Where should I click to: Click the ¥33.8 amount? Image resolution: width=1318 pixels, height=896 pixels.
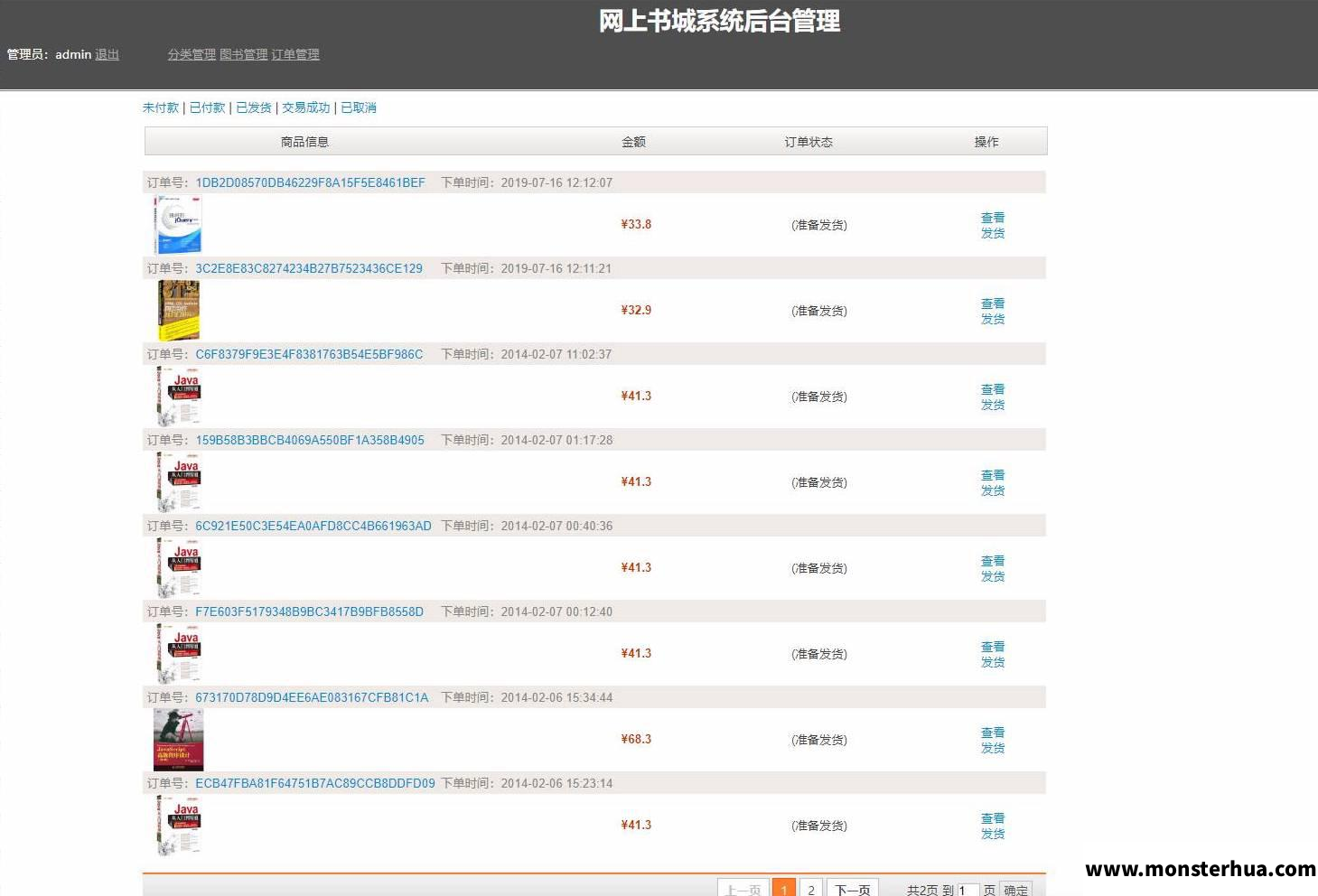(x=636, y=224)
